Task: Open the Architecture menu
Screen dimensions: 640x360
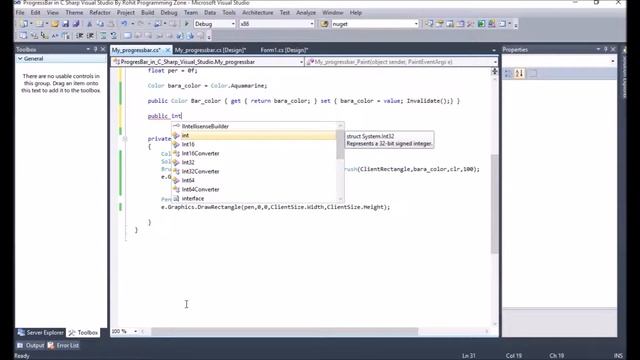Action: coord(258,13)
